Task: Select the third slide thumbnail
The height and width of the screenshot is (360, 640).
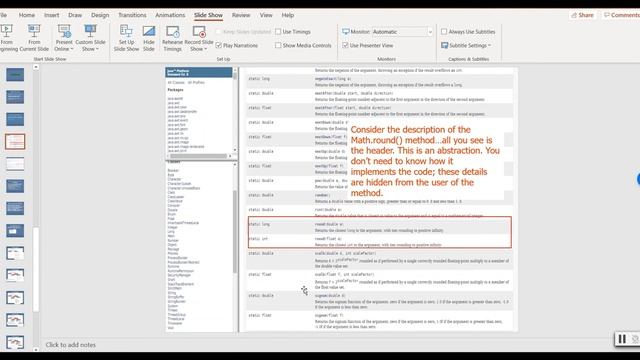Action: pyautogui.click(x=15, y=119)
